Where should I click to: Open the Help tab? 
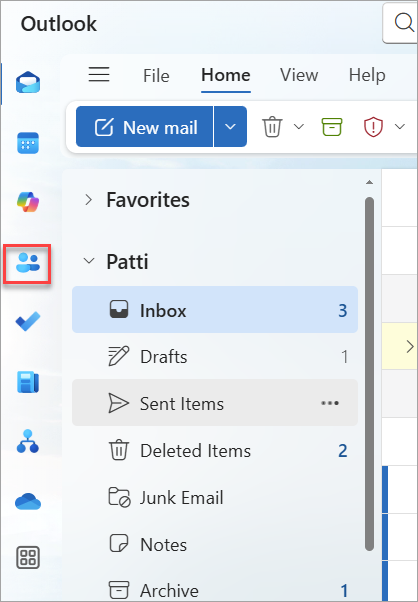pos(367,75)
